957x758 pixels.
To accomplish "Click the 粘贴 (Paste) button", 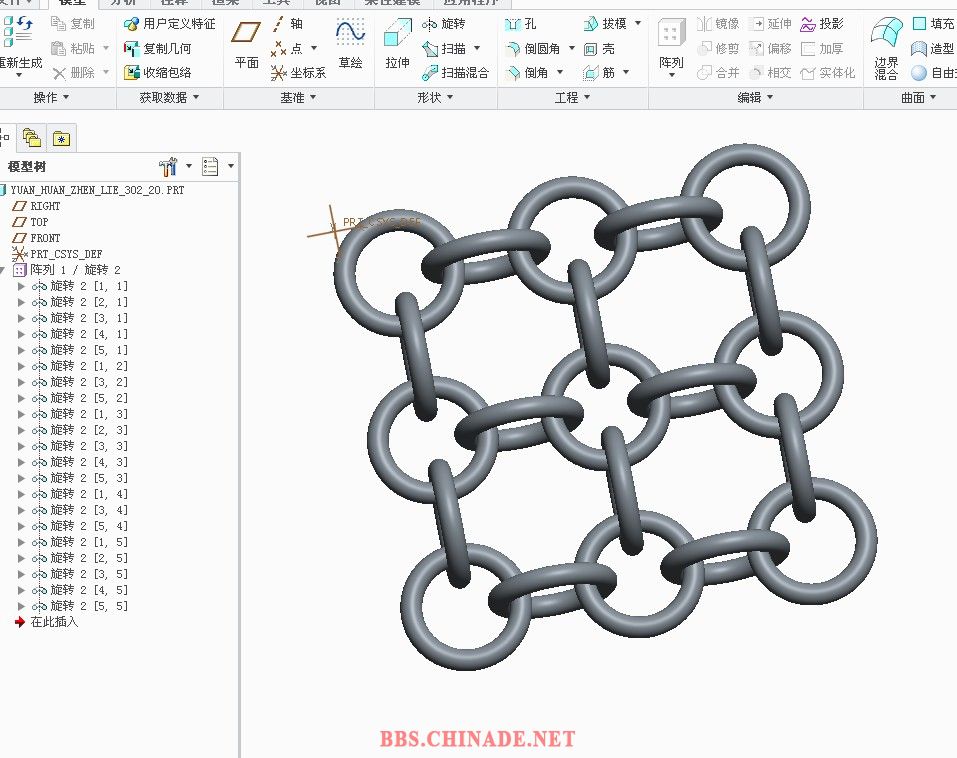I will 73,48.
